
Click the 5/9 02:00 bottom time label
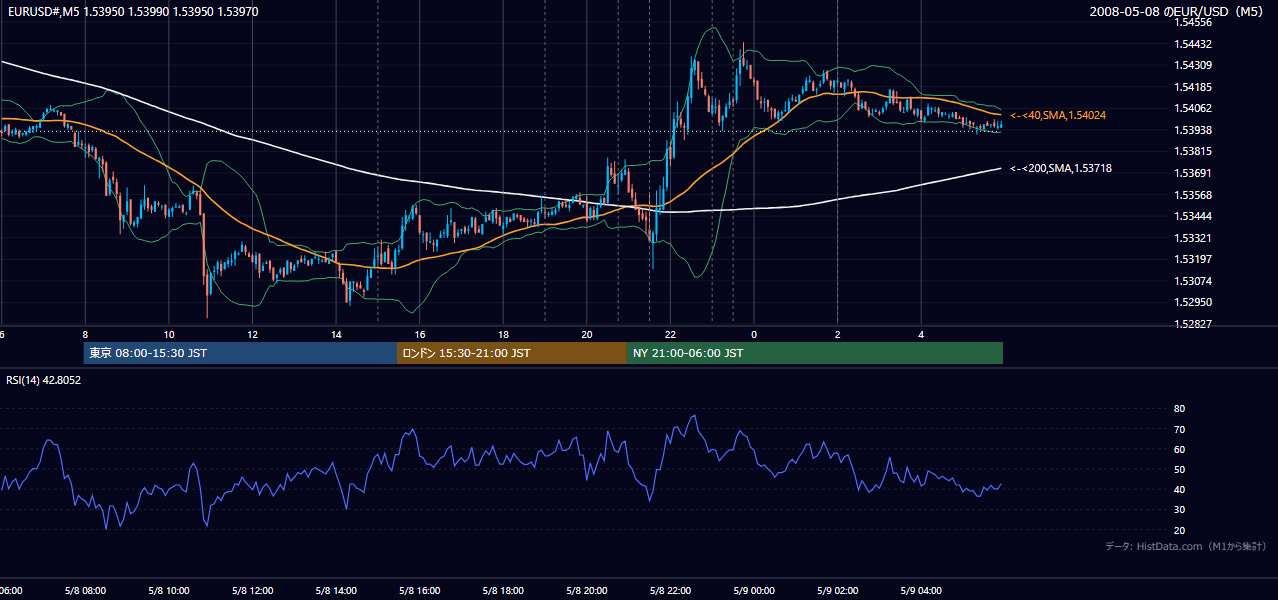(x=838, y=591)
